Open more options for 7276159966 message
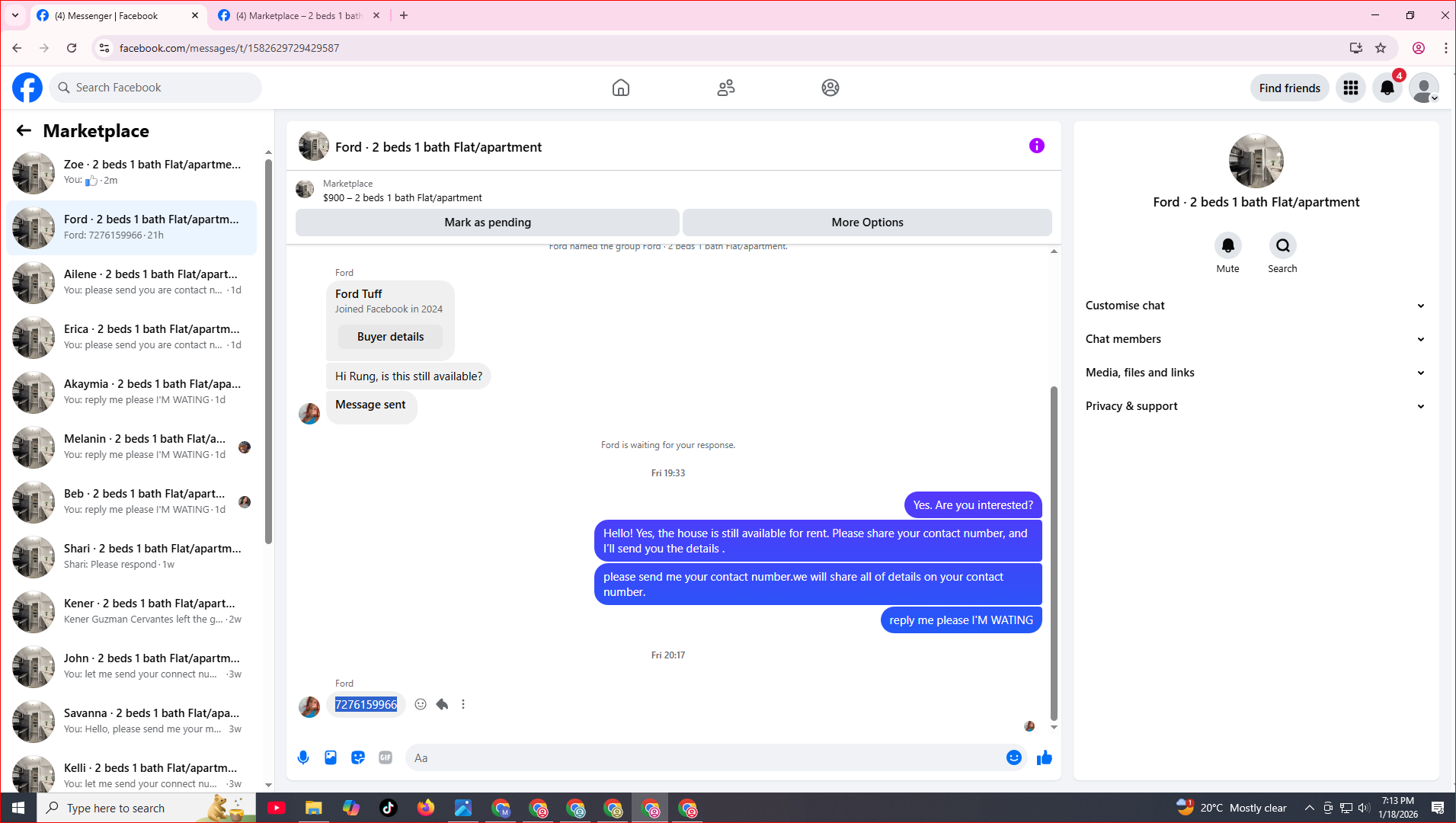This screenshot has height=823, width=1456. (463, 704)
